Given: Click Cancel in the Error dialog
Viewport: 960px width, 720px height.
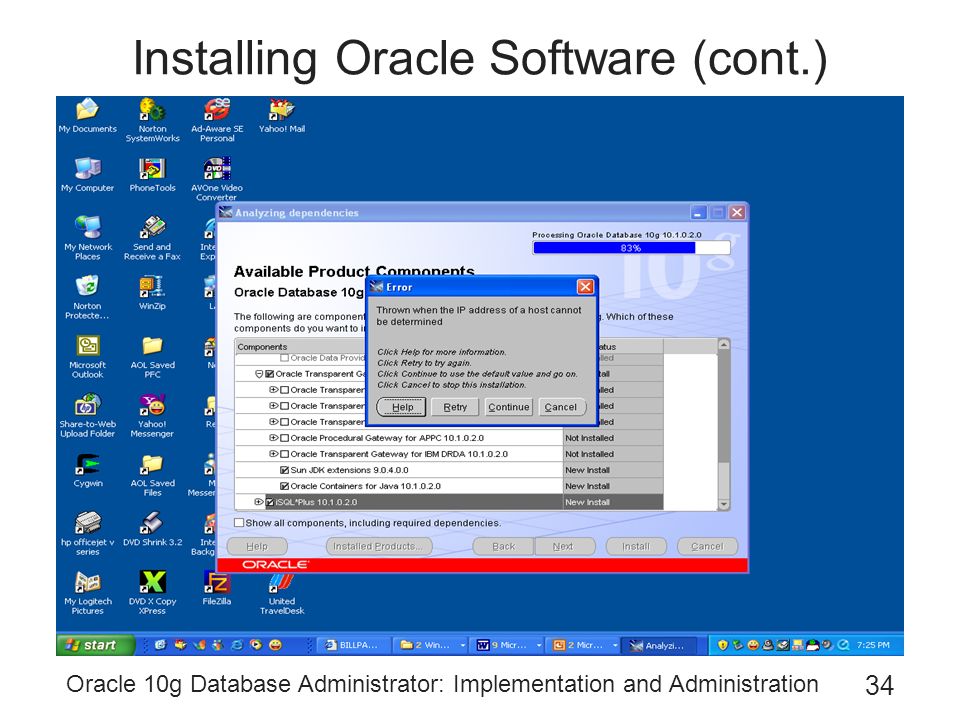Looking at the screenshot, I should tap(561, 407).
